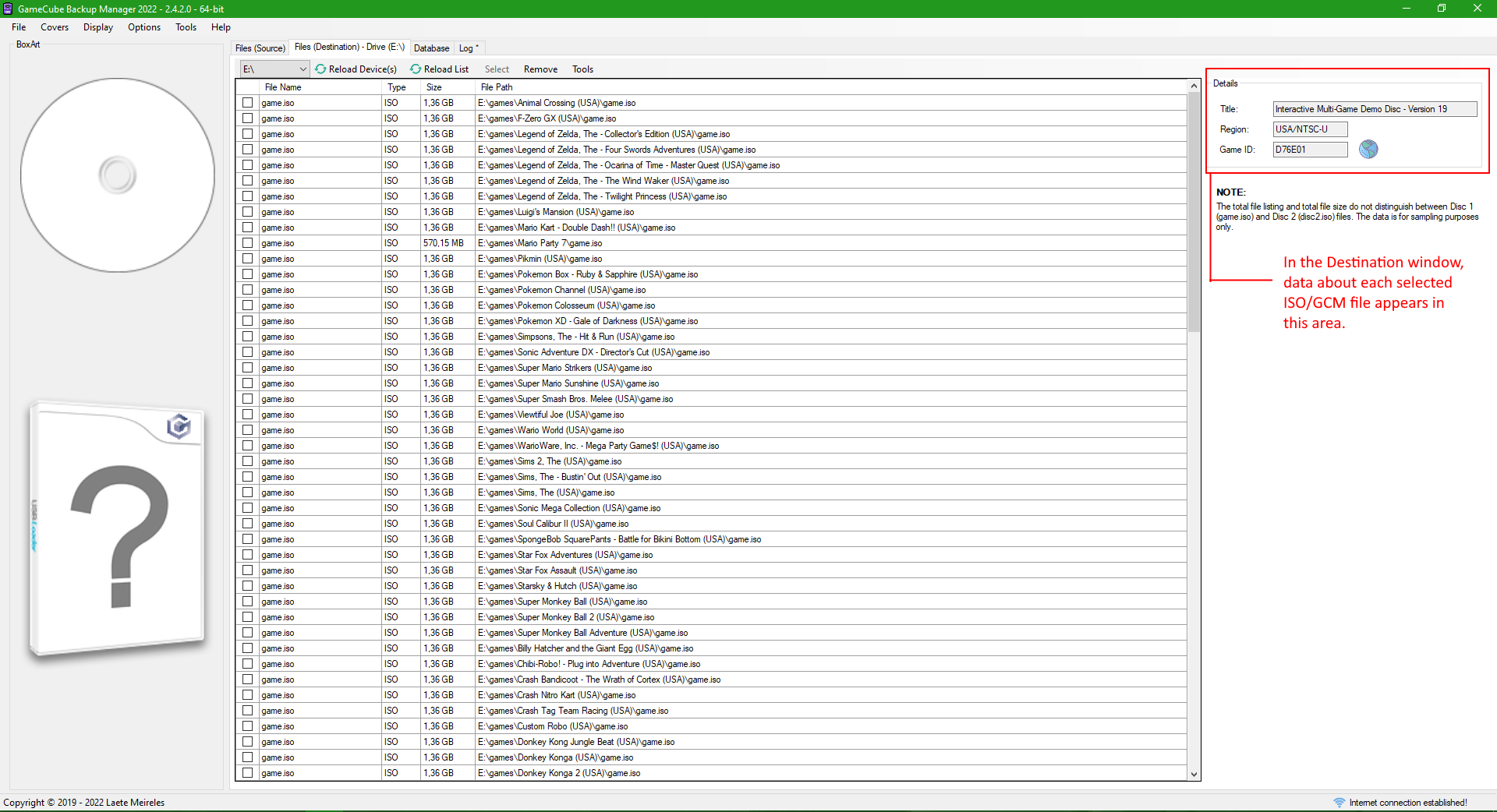Viewport: 1497px width, 812px height.
Task: Click the scrollbar down arrow of the file list
Action: 1194,774
